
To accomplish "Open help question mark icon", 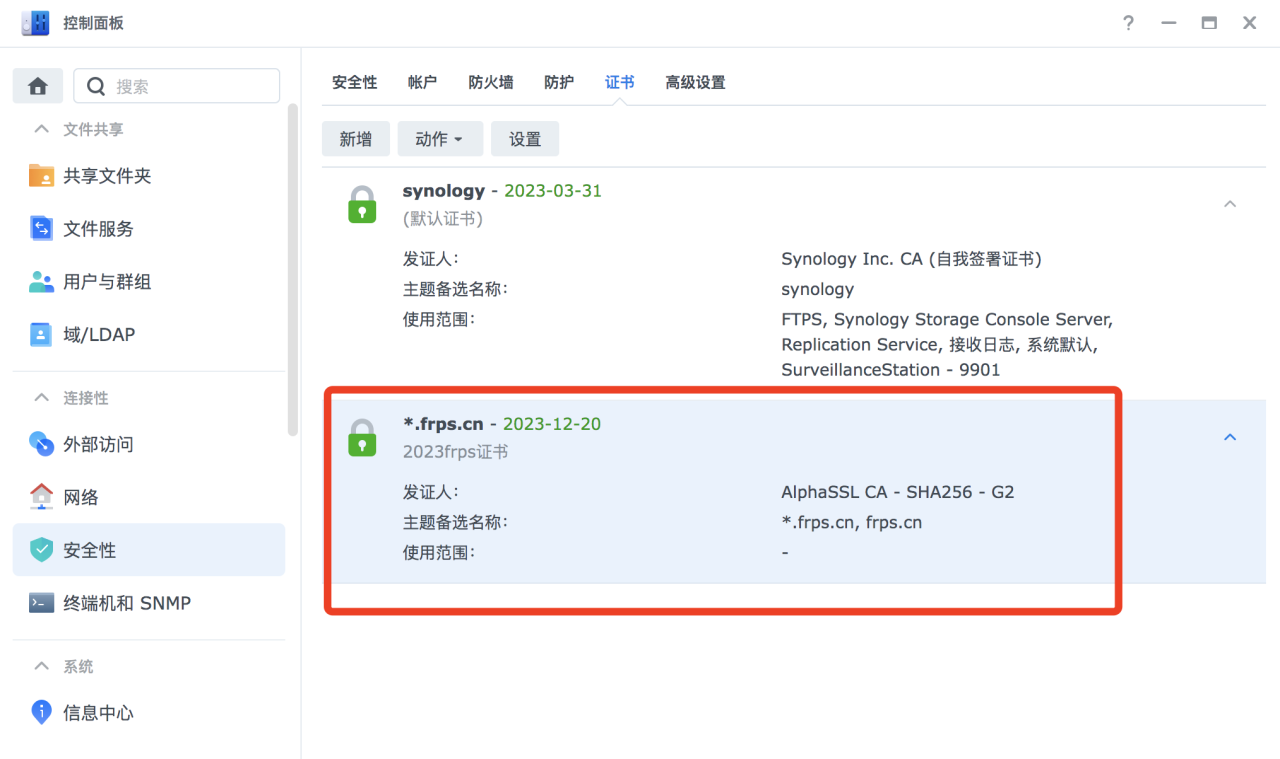I will (x=1129, y=23).
